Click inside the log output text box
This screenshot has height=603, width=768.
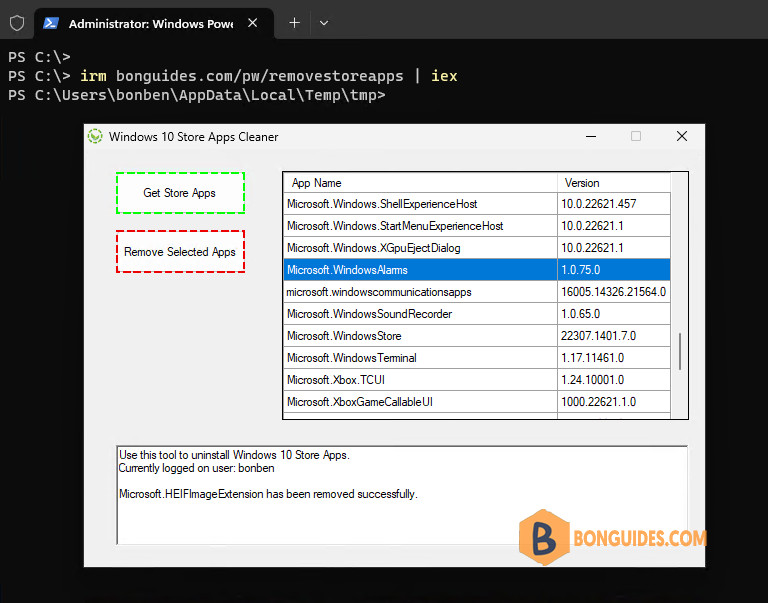click(402, 495)
